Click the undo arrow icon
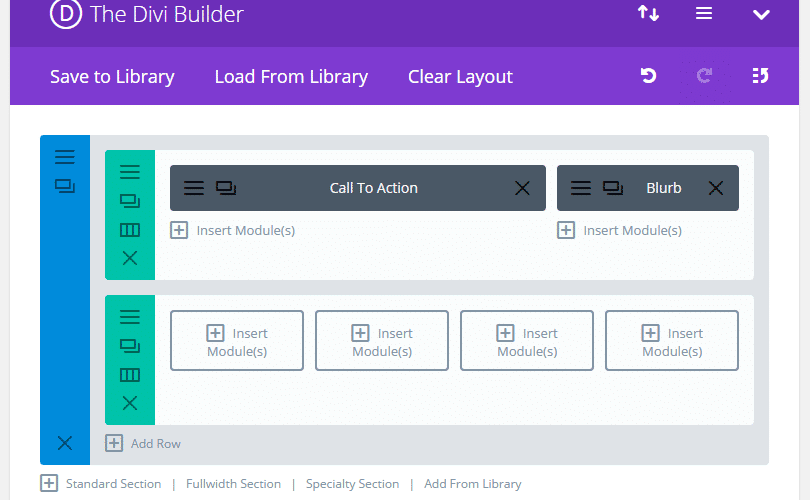 tap(648, 75)
